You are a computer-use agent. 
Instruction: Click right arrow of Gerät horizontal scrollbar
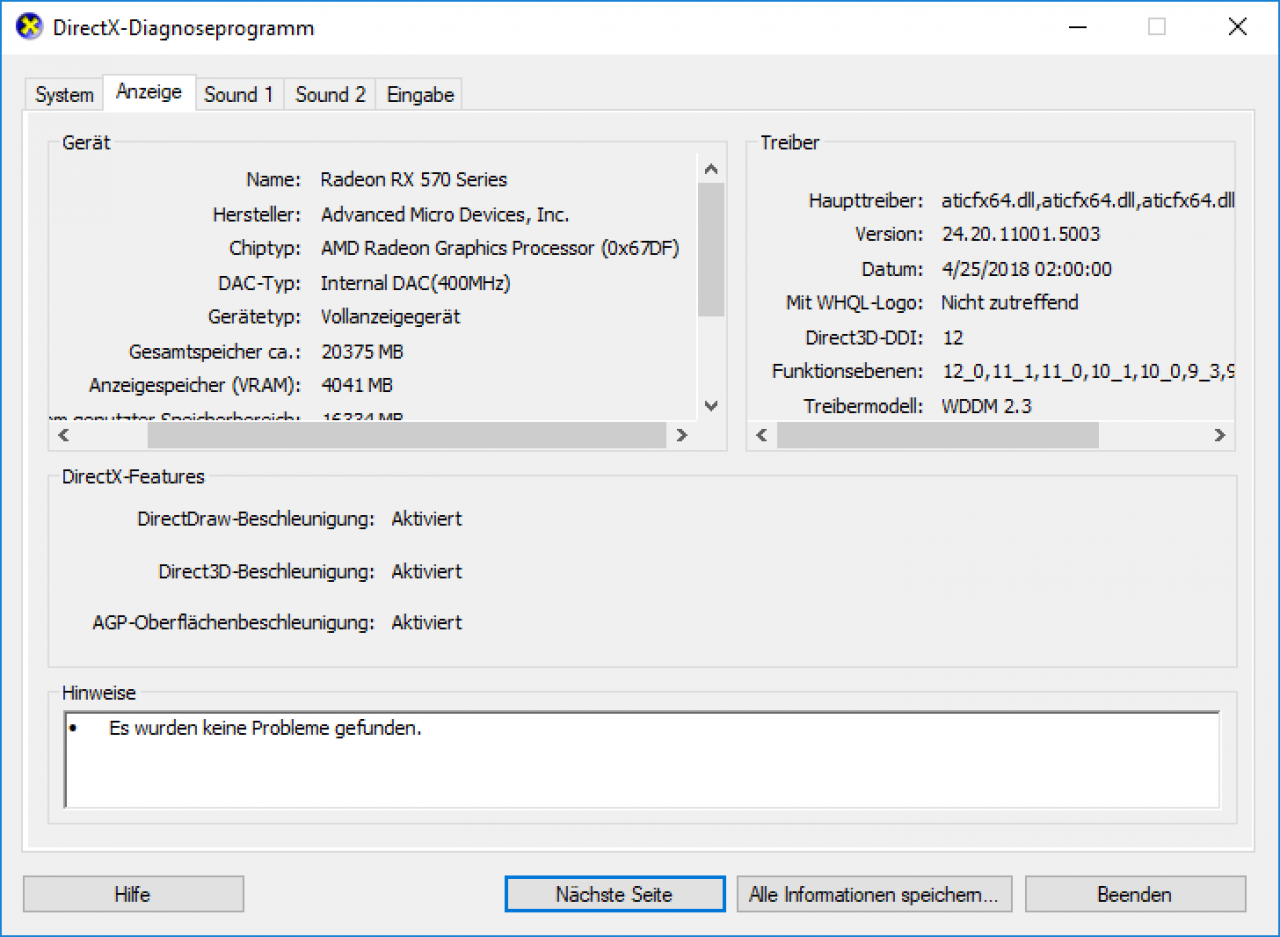click(x=682, y=435)
